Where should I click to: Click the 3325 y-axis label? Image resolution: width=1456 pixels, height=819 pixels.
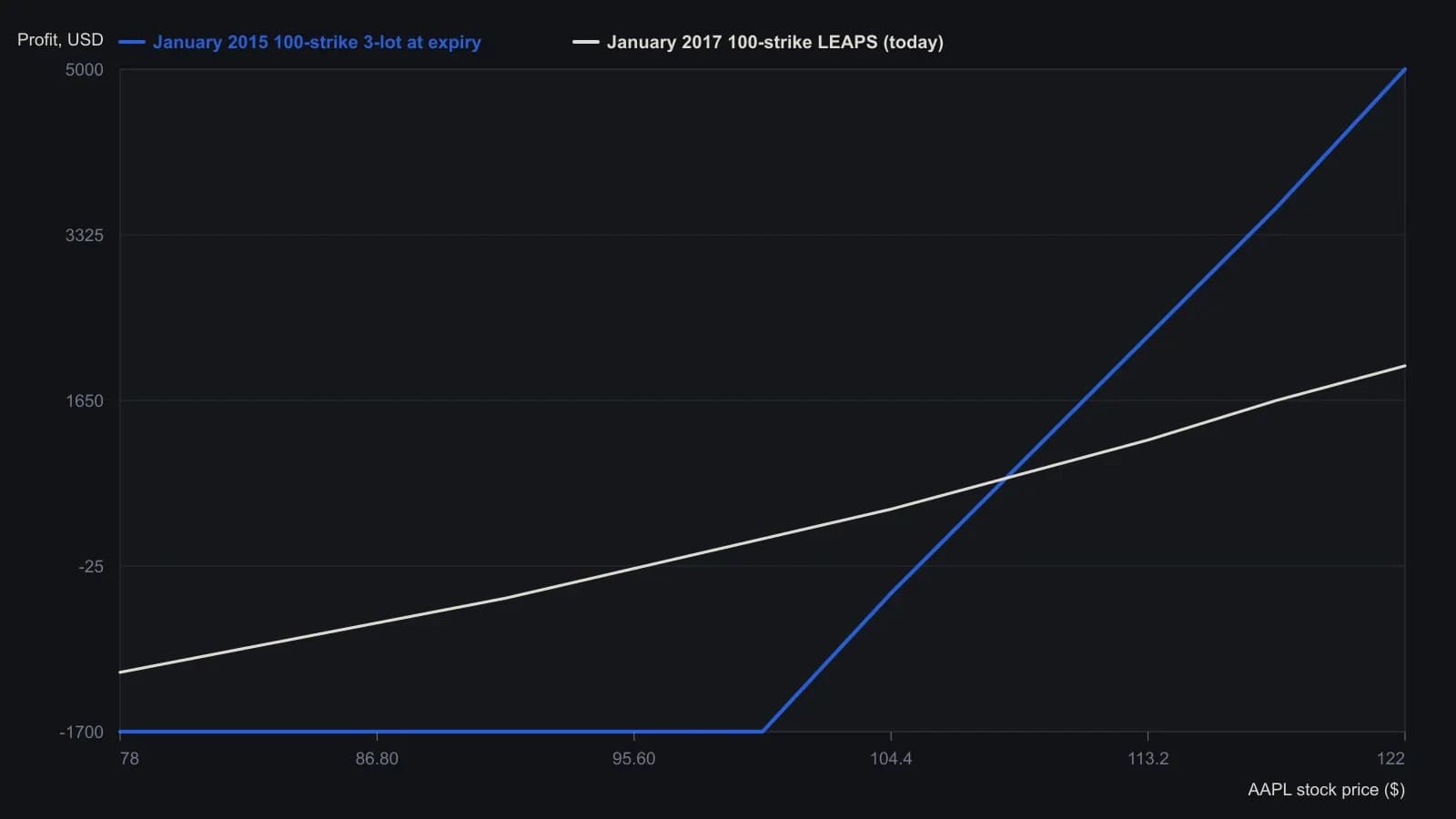(85, 236)
